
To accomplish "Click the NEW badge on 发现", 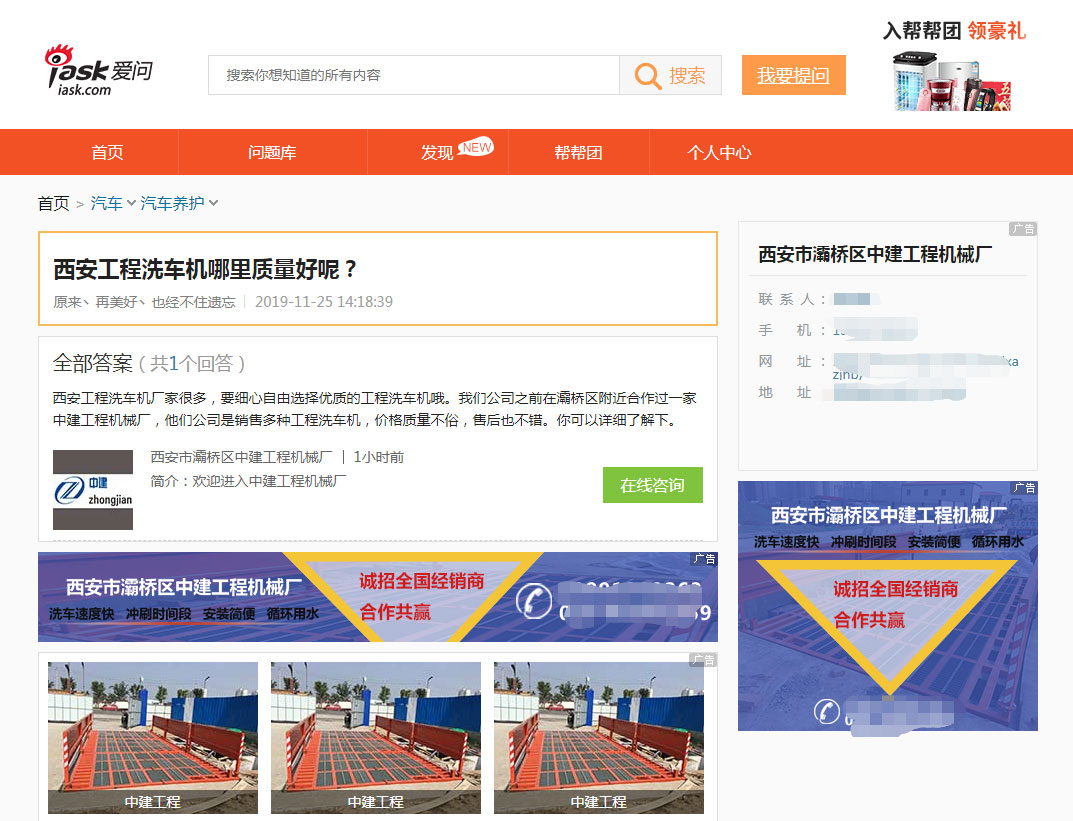I will [476, 147].
